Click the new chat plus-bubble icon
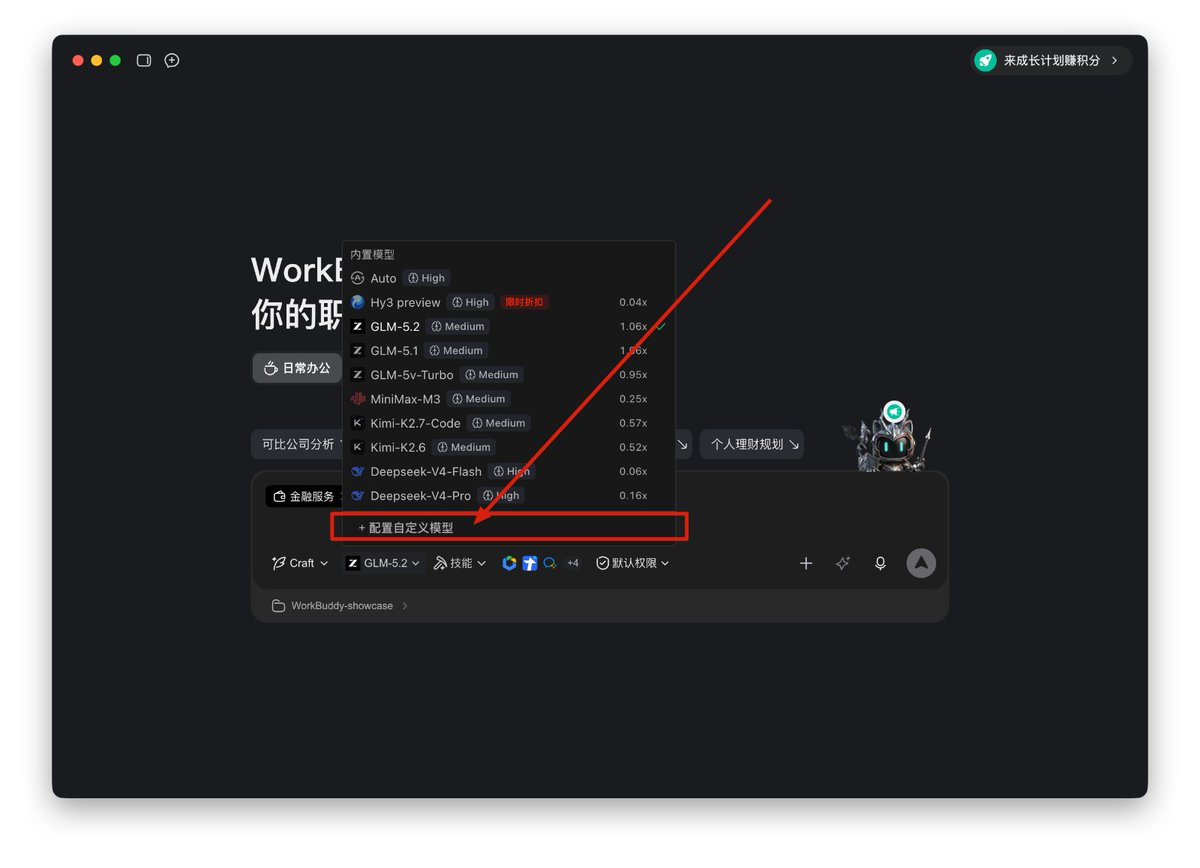Viewport: 1200px width, 868px height. pos(172,60)
